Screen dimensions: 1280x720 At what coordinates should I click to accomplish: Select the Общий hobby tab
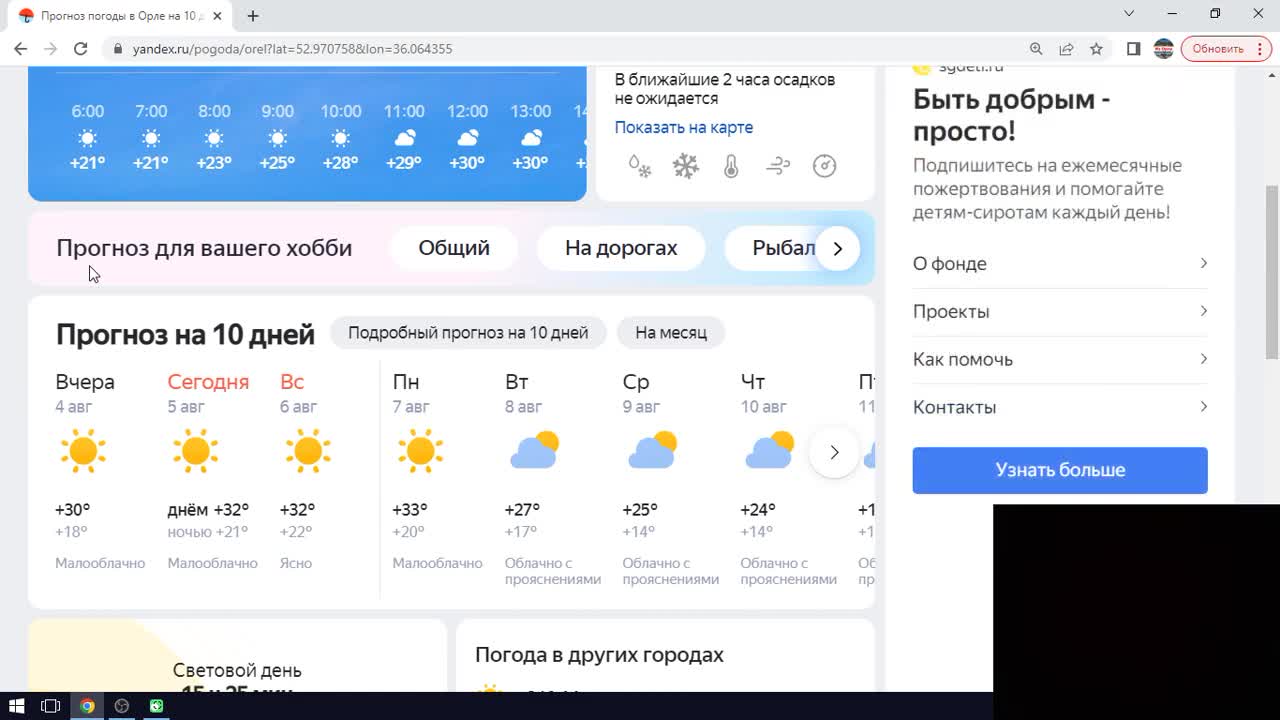(454, 248)
